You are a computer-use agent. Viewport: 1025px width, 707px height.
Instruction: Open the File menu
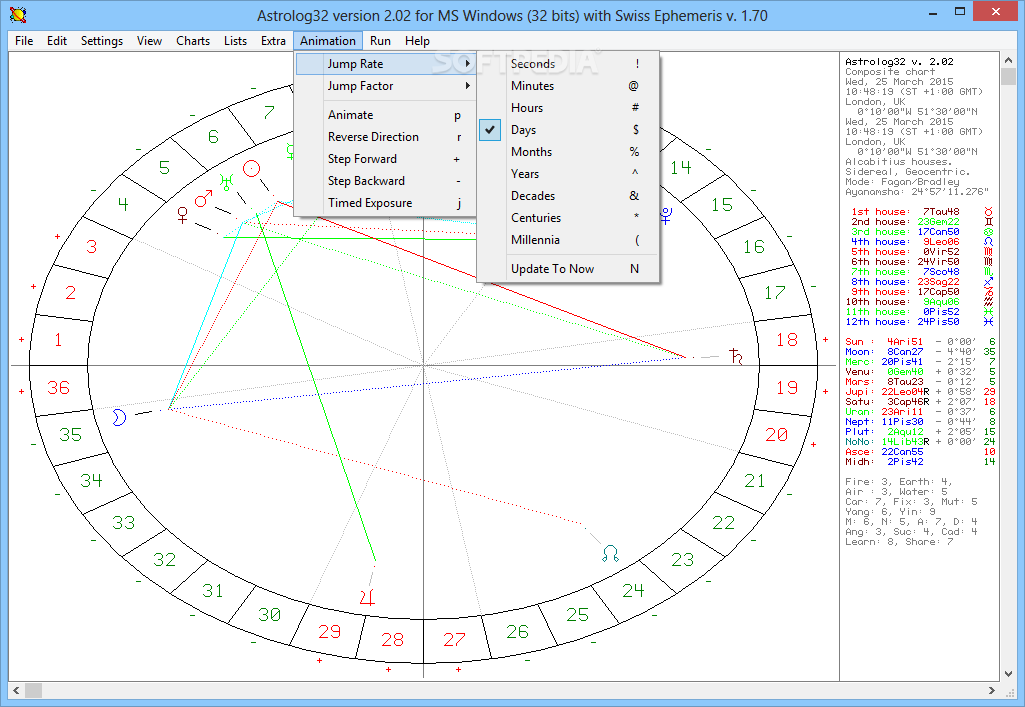pyautogui.click(x=24, y=41)
